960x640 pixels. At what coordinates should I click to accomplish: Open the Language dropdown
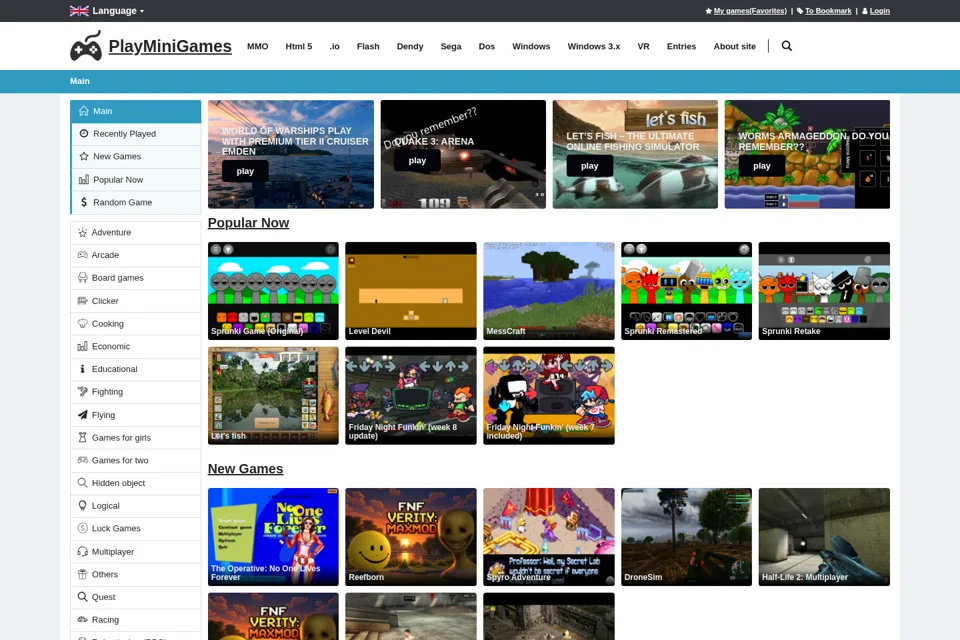pos(107,10)
